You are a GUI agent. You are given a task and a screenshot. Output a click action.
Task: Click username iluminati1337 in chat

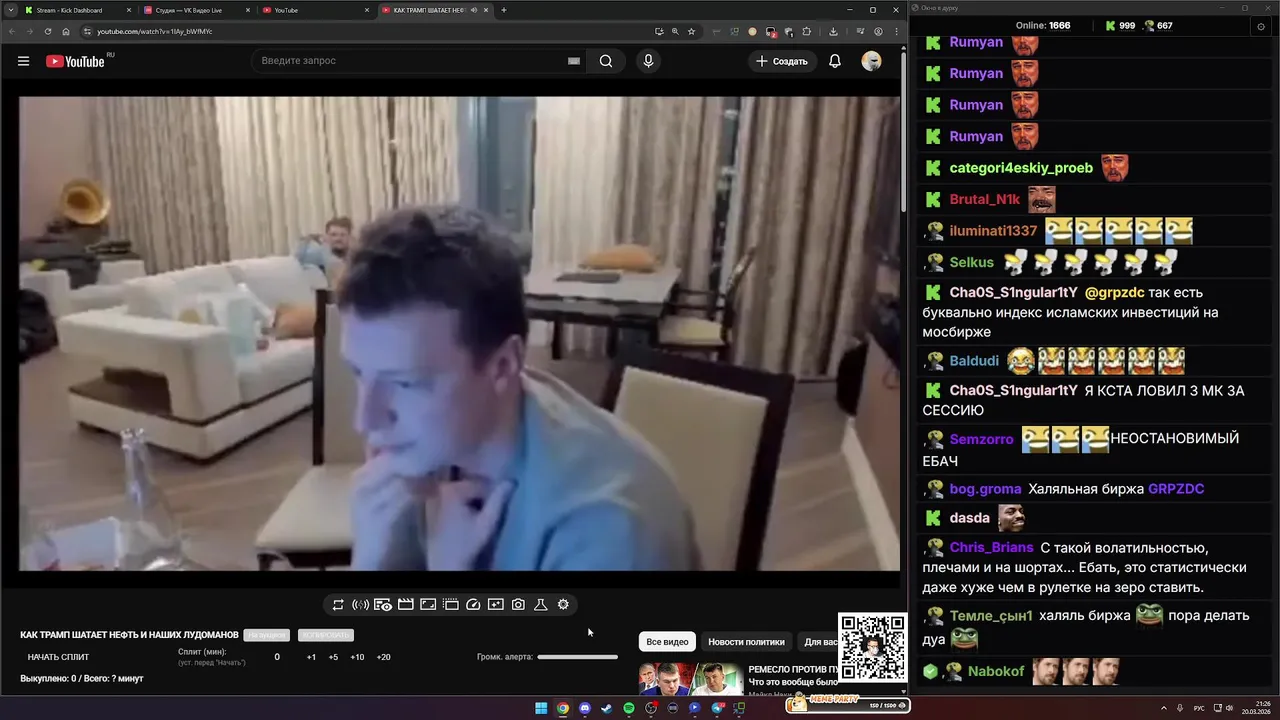click(993, 231)
